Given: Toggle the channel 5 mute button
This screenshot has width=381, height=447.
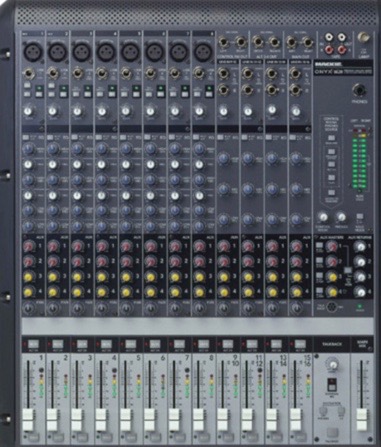Looking at the screenshot, I should click(131, 344).
